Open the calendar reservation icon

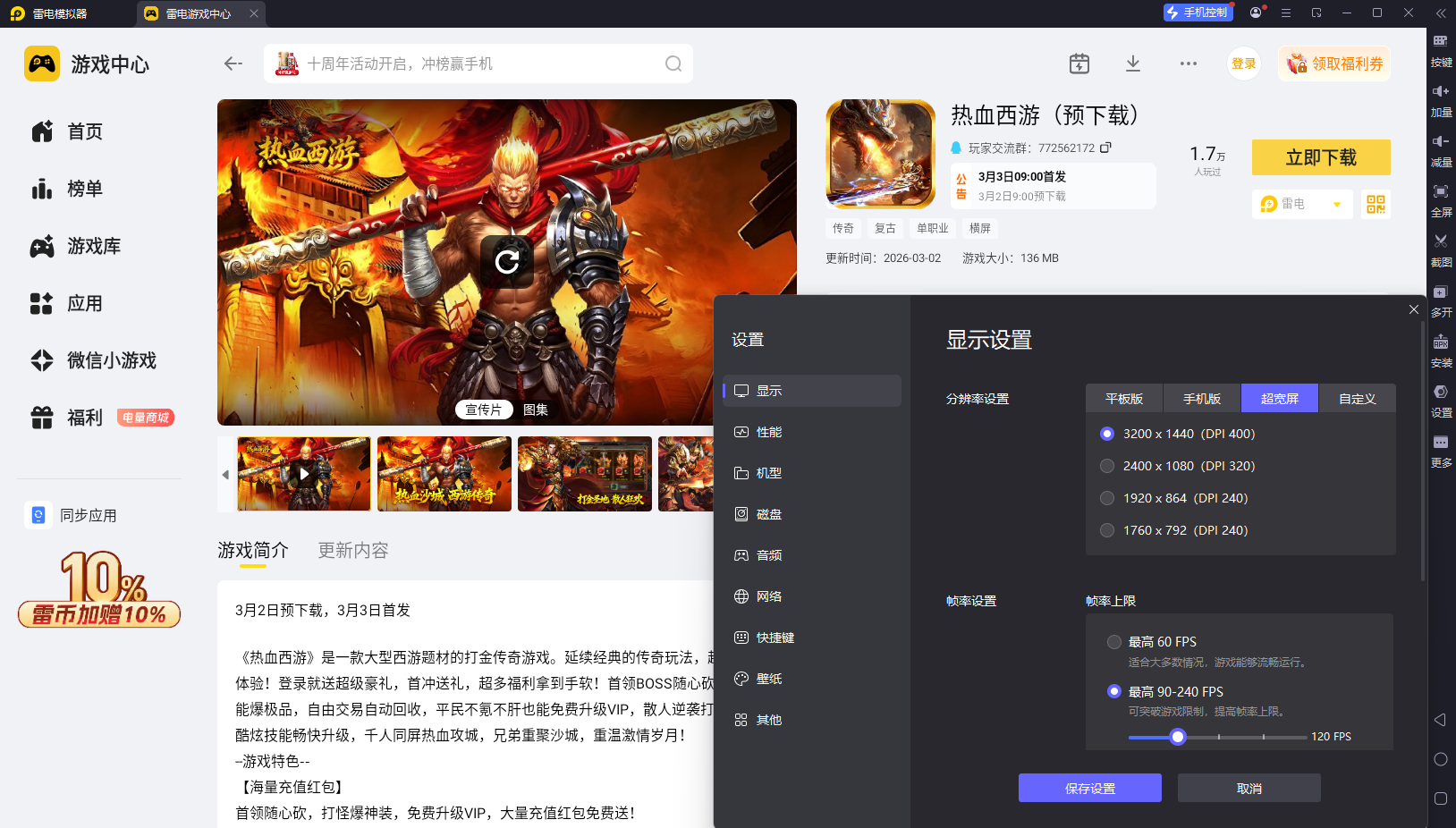1079,63
